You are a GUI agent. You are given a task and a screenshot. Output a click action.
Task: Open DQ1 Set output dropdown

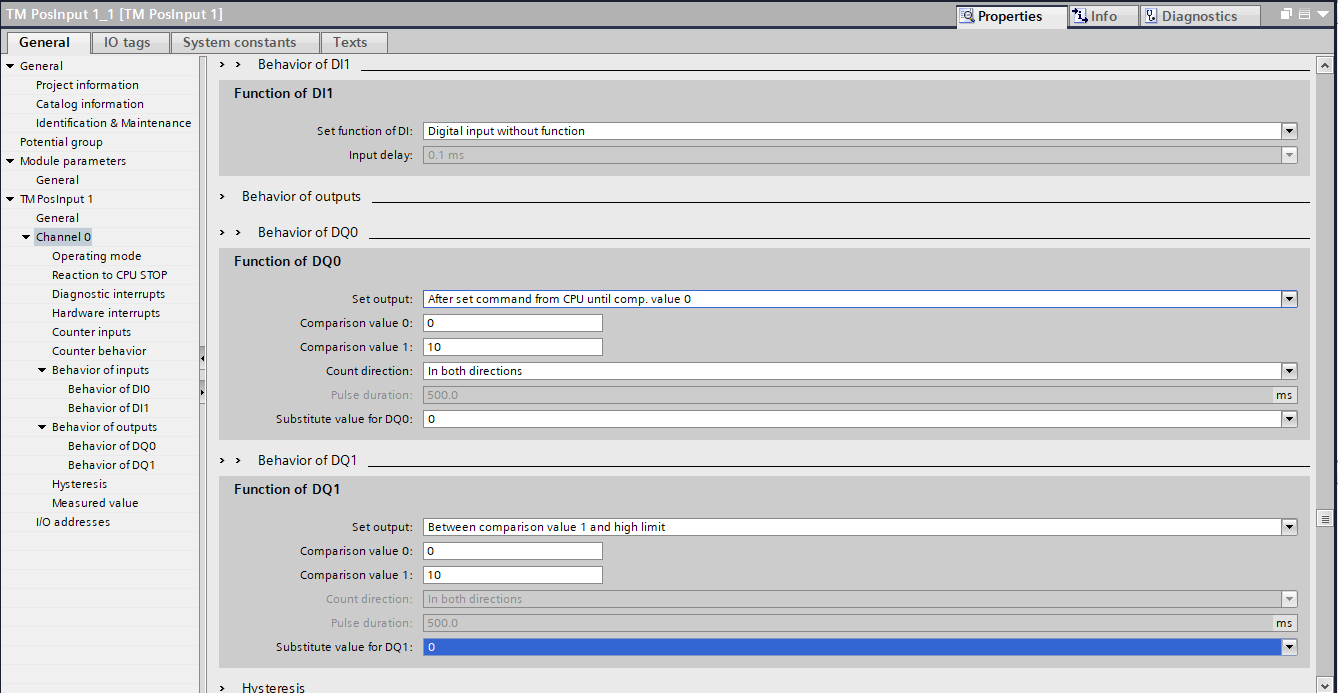point(1289,527)
